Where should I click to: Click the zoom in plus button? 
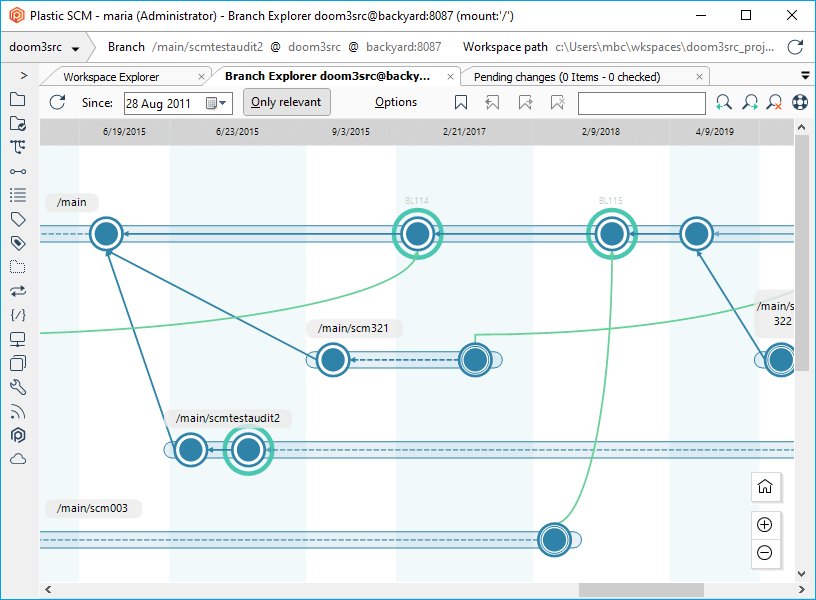click(765, 525)
